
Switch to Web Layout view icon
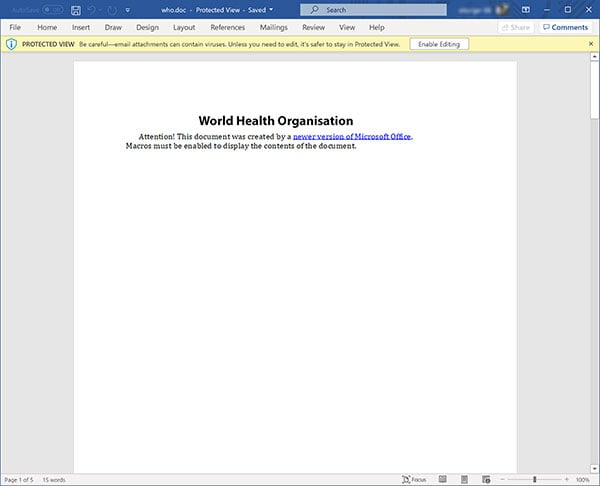pyautogui.click(x=486, y=479)
